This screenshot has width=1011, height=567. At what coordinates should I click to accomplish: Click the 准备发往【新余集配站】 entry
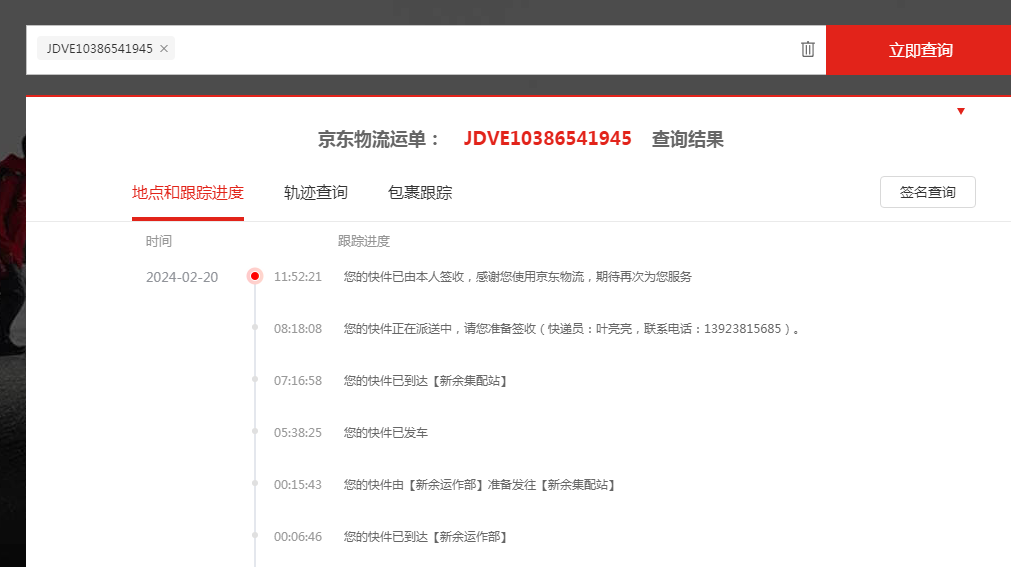coord(479,485)
